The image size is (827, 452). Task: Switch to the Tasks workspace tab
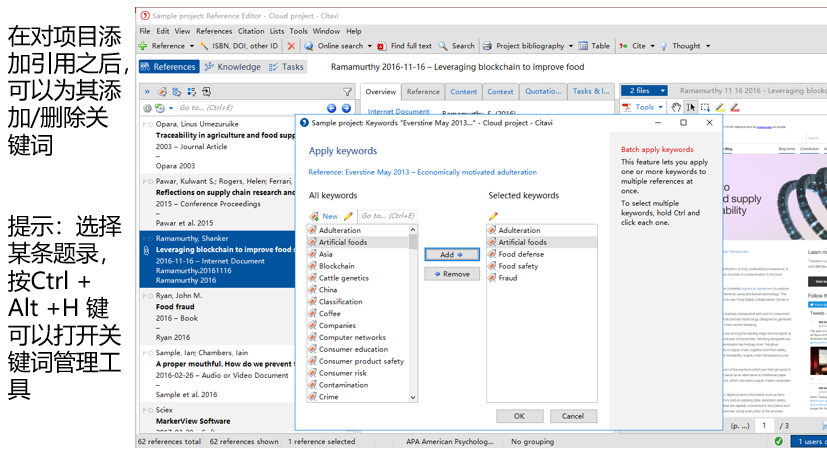(x=286, y=67)
